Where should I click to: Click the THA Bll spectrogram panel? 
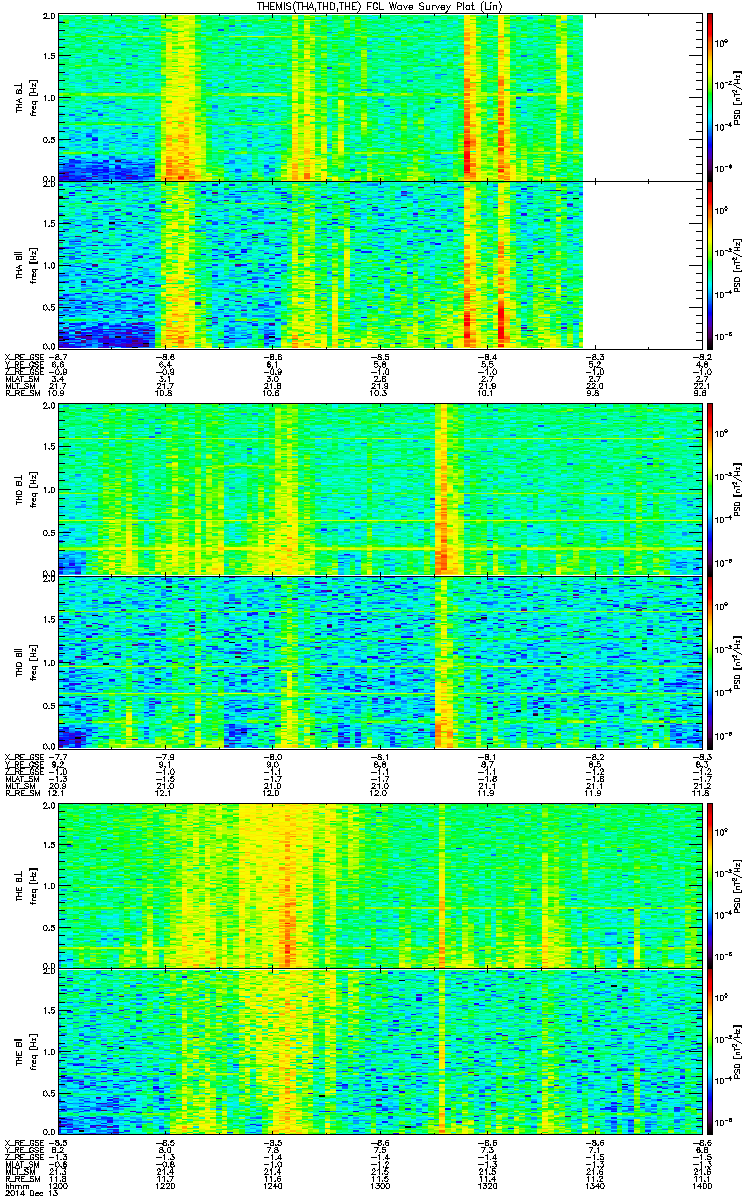click(379, 263)
